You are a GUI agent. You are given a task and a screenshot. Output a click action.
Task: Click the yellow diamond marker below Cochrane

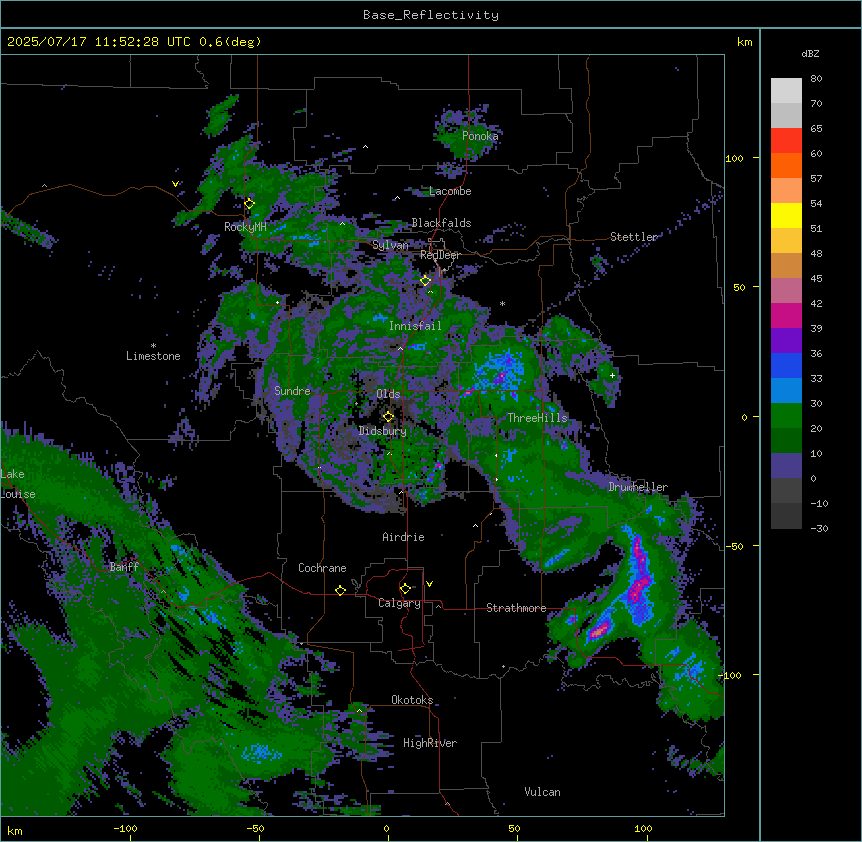click(340, 590)
